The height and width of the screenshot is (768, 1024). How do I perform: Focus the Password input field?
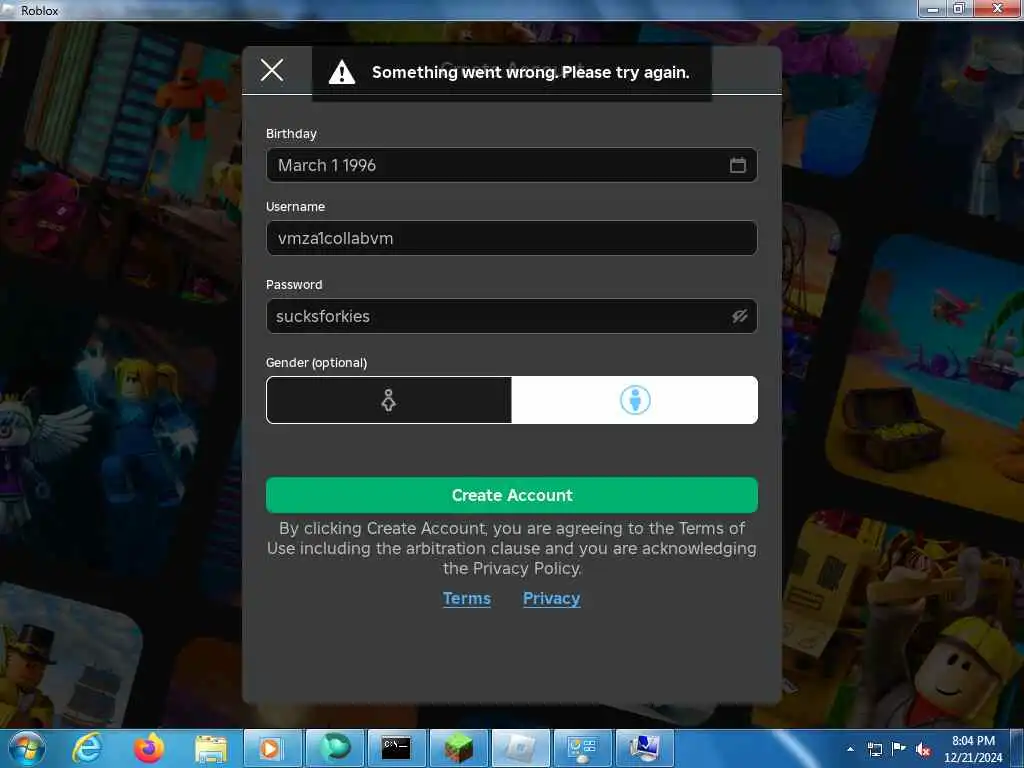click(x=511, y=316)
